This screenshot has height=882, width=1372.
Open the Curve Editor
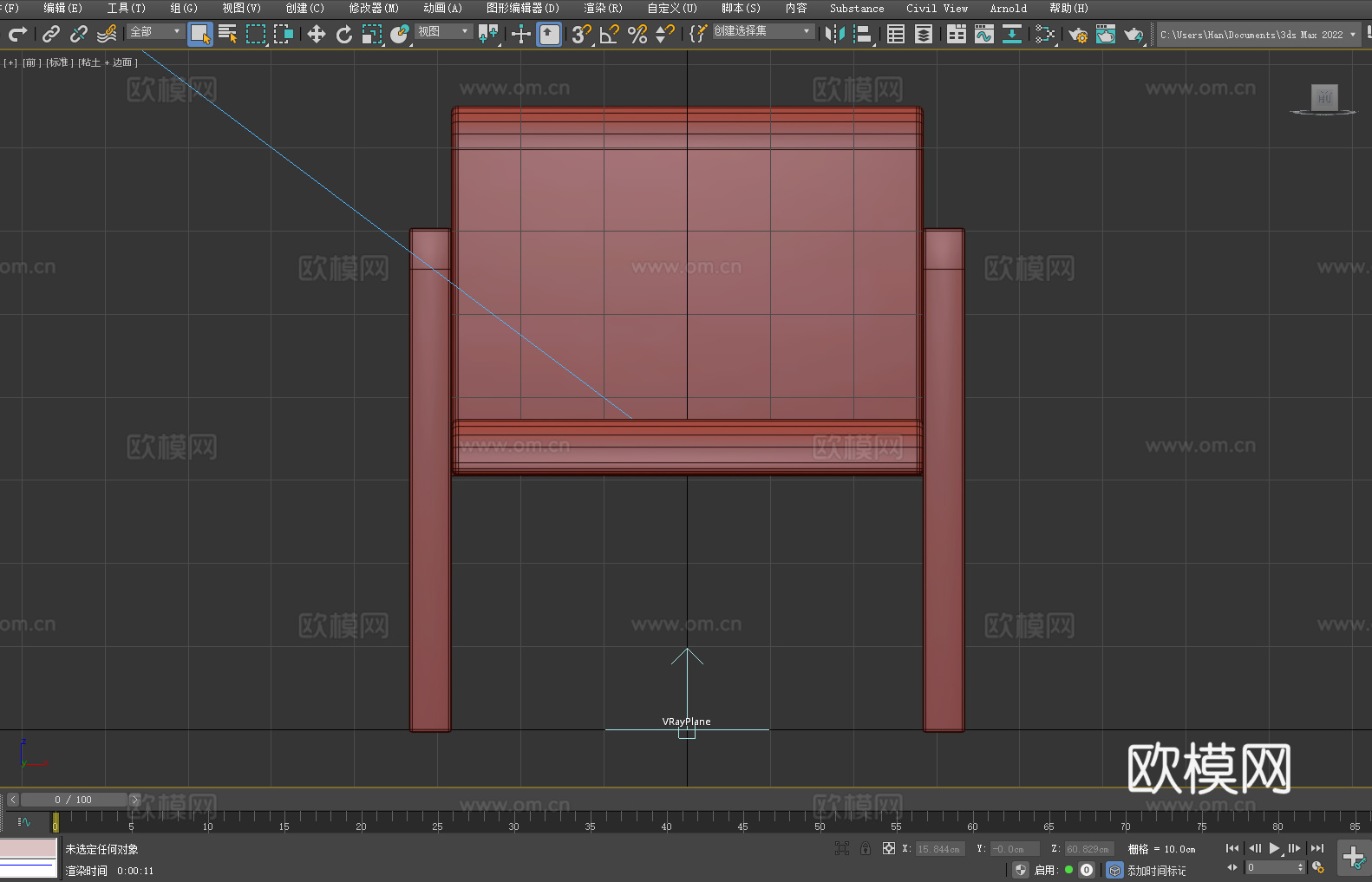pyautogui.click(x=984, y=34)
